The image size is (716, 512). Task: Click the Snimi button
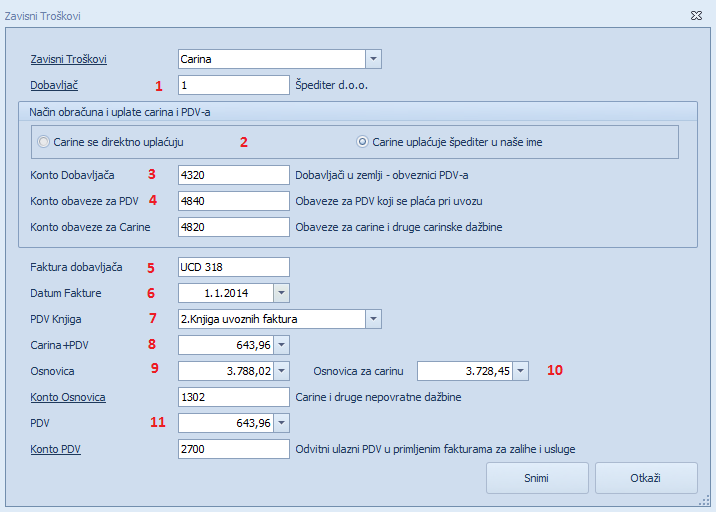tap(536, 478)
